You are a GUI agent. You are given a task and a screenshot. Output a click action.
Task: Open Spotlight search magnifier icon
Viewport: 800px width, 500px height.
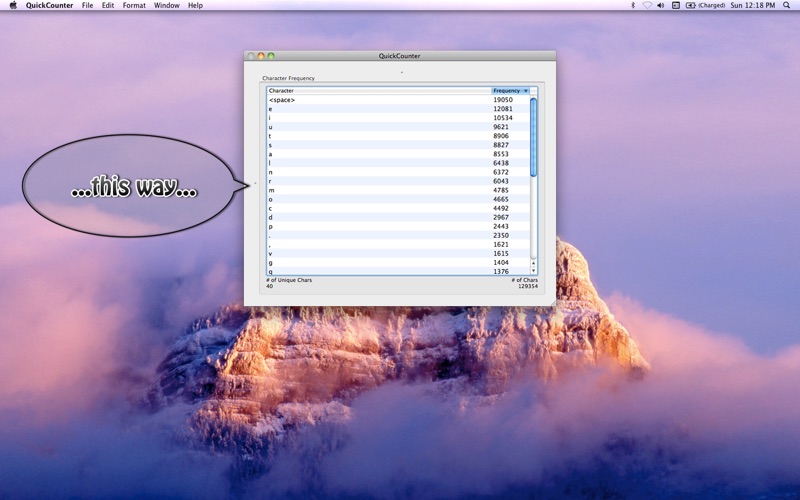(787, 5)
